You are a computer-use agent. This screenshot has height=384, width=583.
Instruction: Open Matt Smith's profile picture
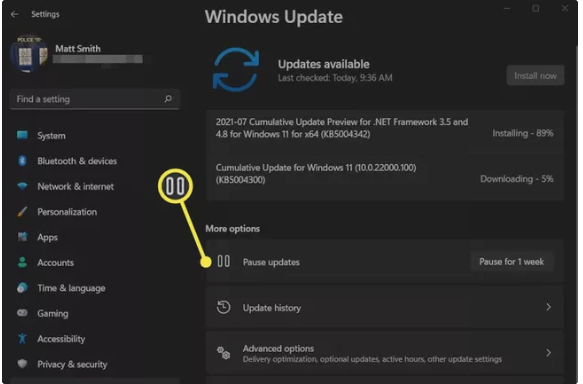29,54
